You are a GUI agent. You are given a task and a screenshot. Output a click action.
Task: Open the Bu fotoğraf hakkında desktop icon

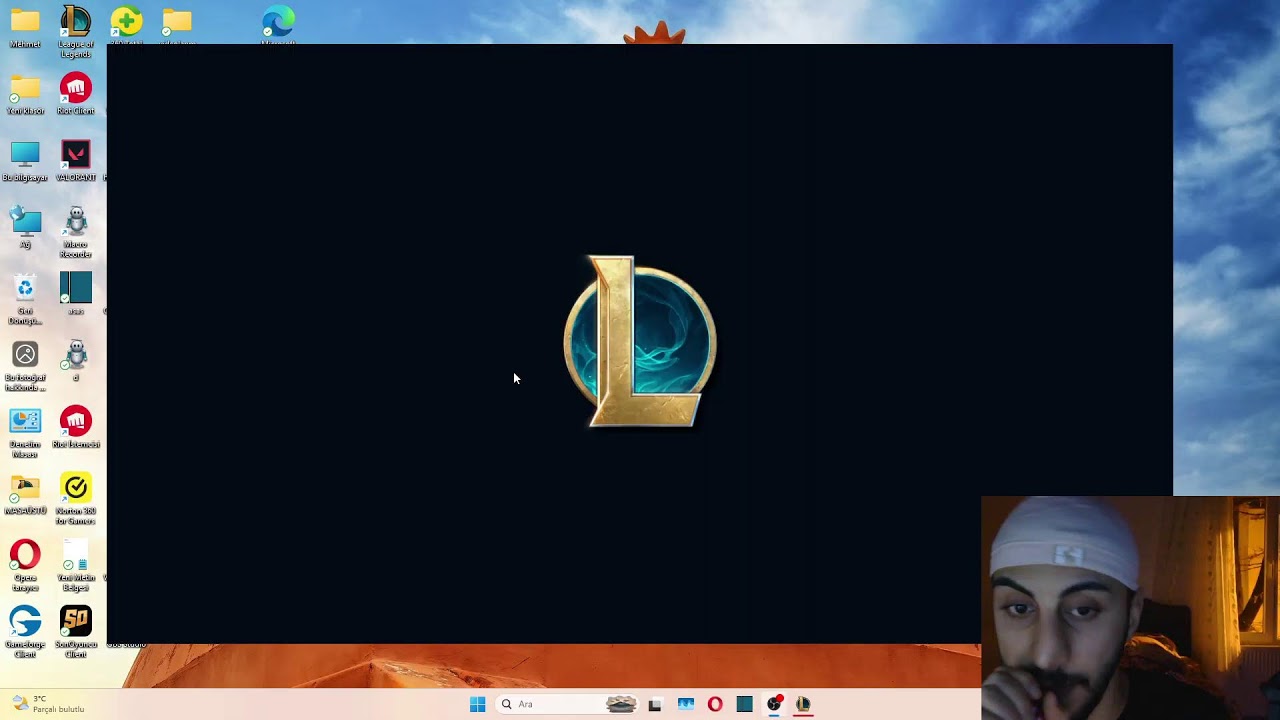(25, 366)
